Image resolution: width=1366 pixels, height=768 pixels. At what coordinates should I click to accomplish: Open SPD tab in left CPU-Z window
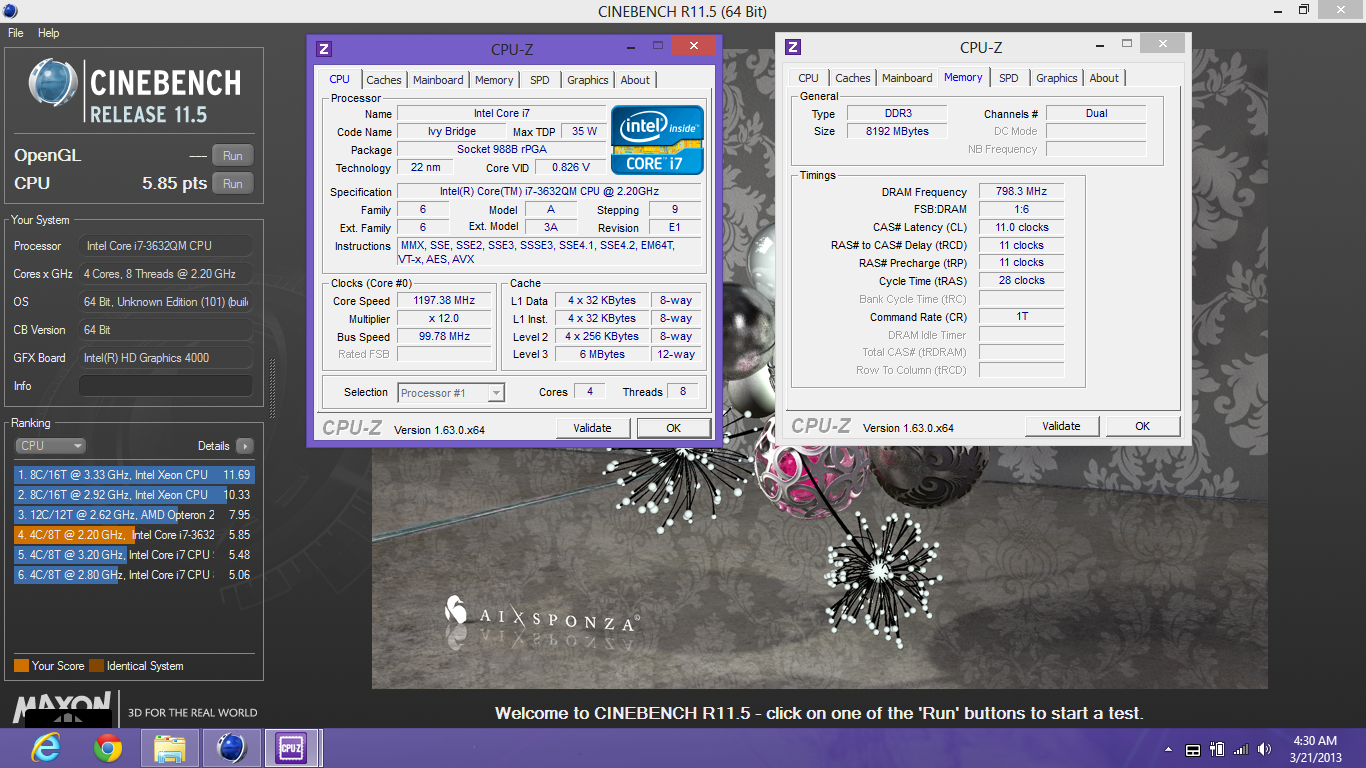[x=540, y=80]
